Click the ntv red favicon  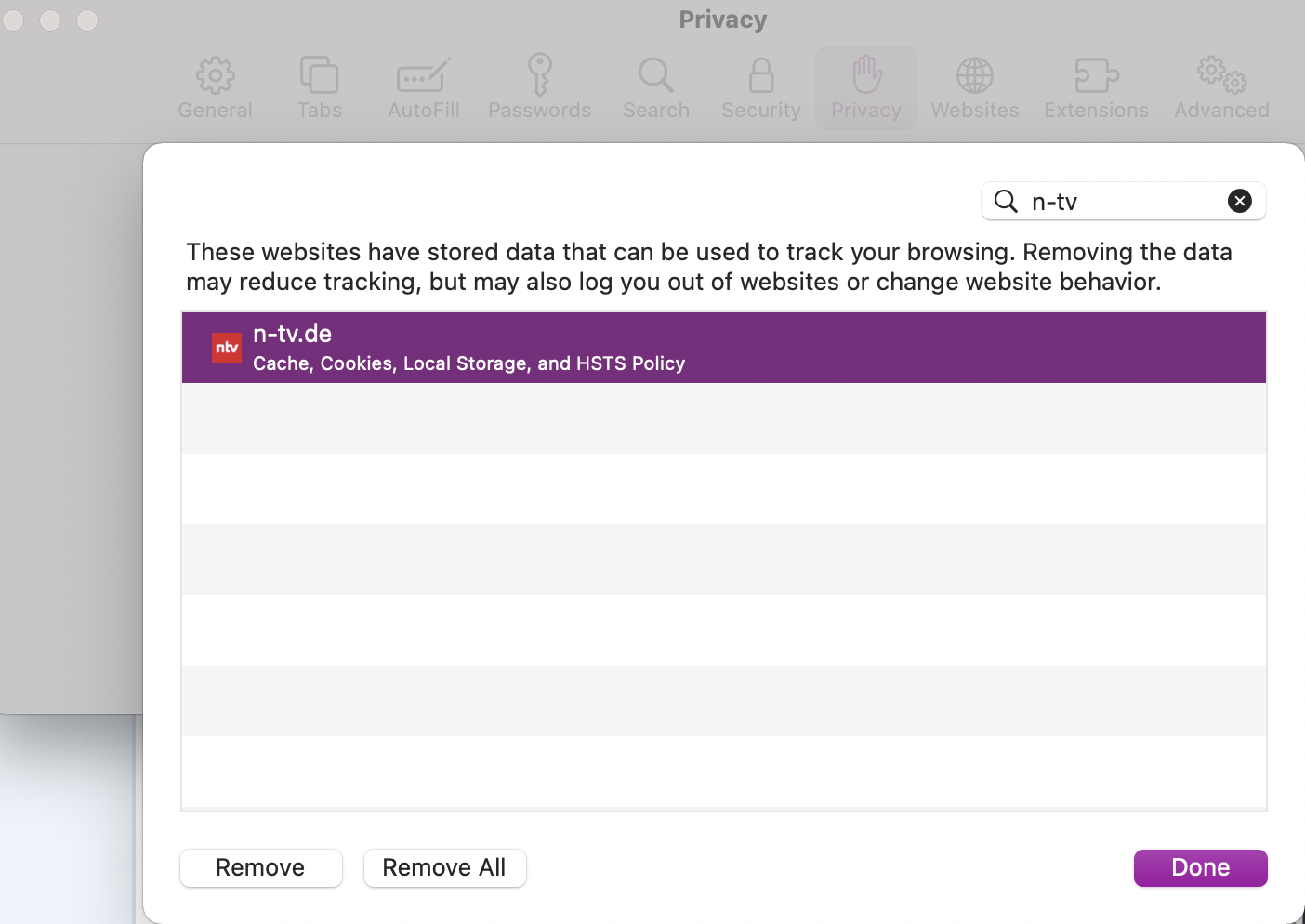[227, 348]
